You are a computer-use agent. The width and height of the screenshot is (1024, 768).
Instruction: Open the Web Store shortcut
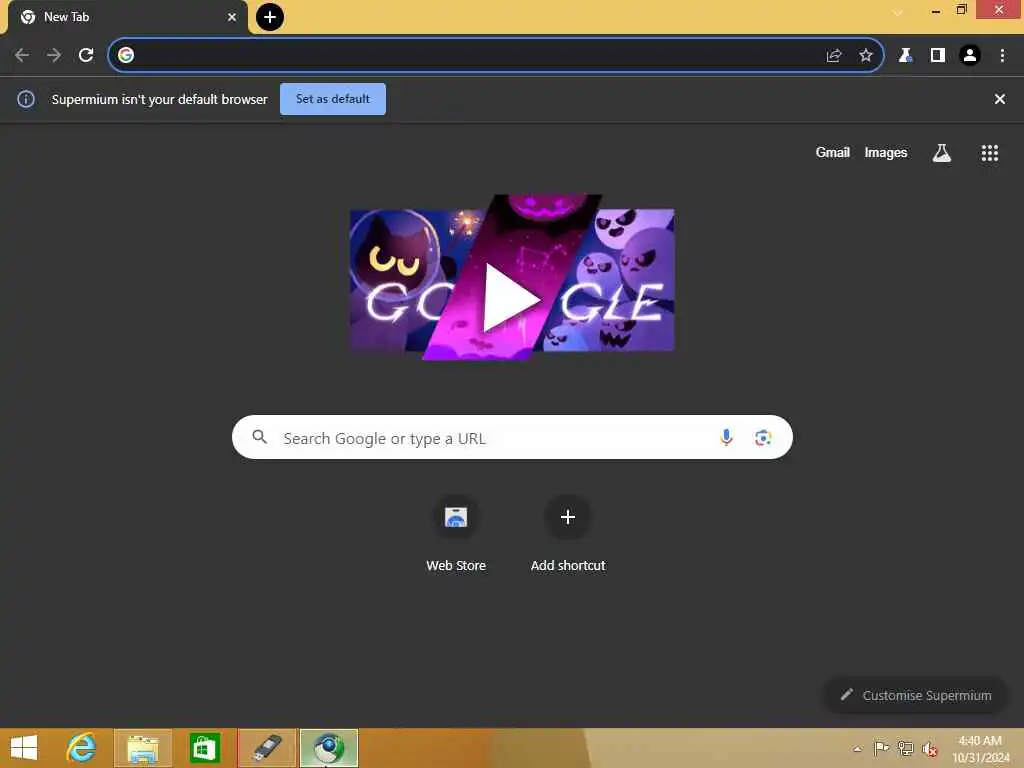tap(456, 534)
